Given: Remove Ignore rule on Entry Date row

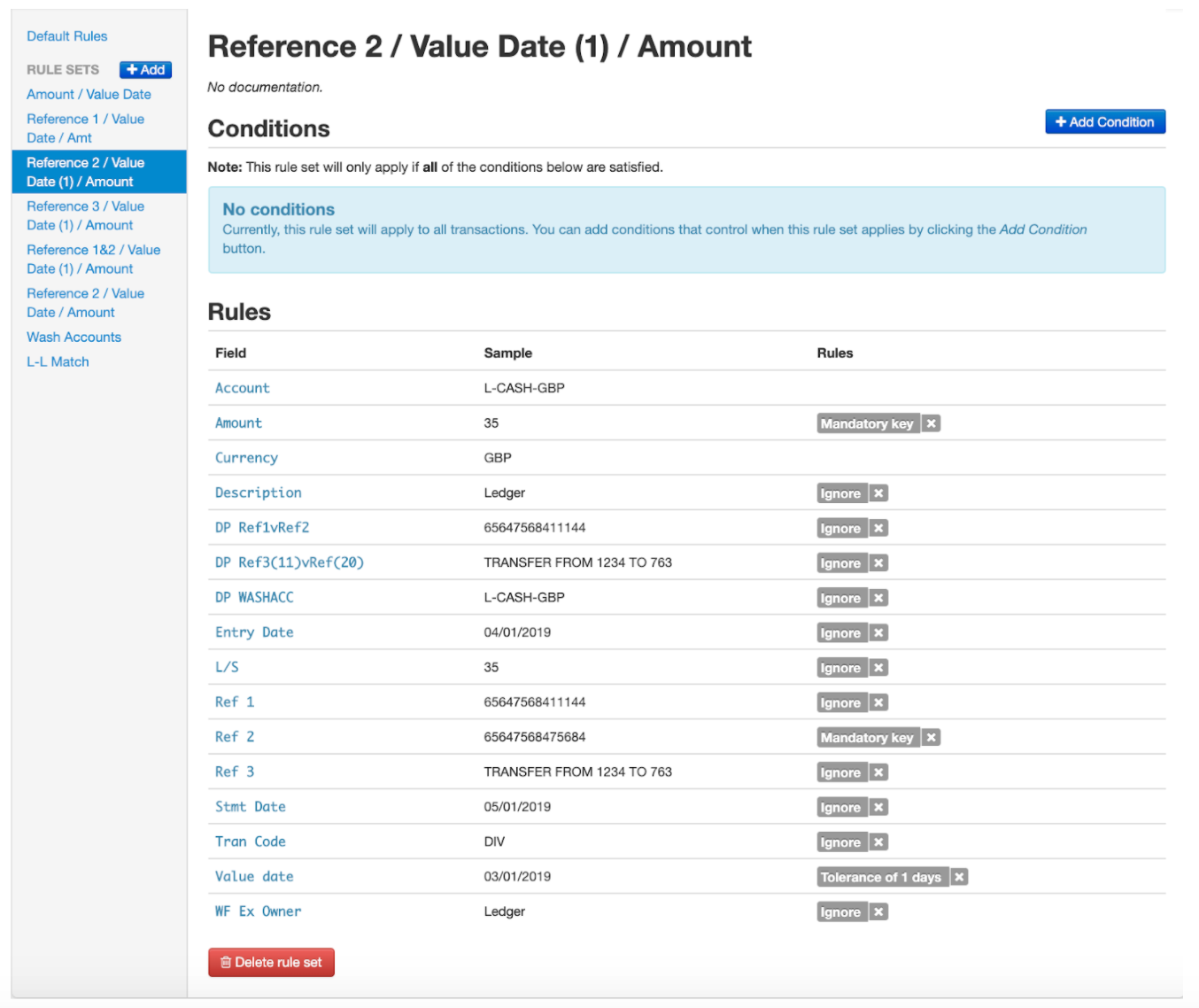Looking at the screenshot, I should (x=878, y=632).
